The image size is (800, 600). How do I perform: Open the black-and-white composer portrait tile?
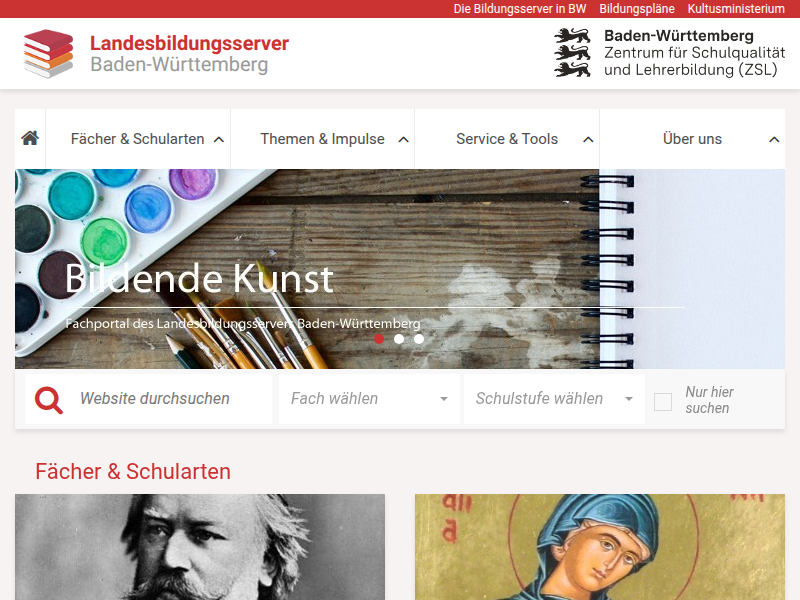tap(200, 547)
